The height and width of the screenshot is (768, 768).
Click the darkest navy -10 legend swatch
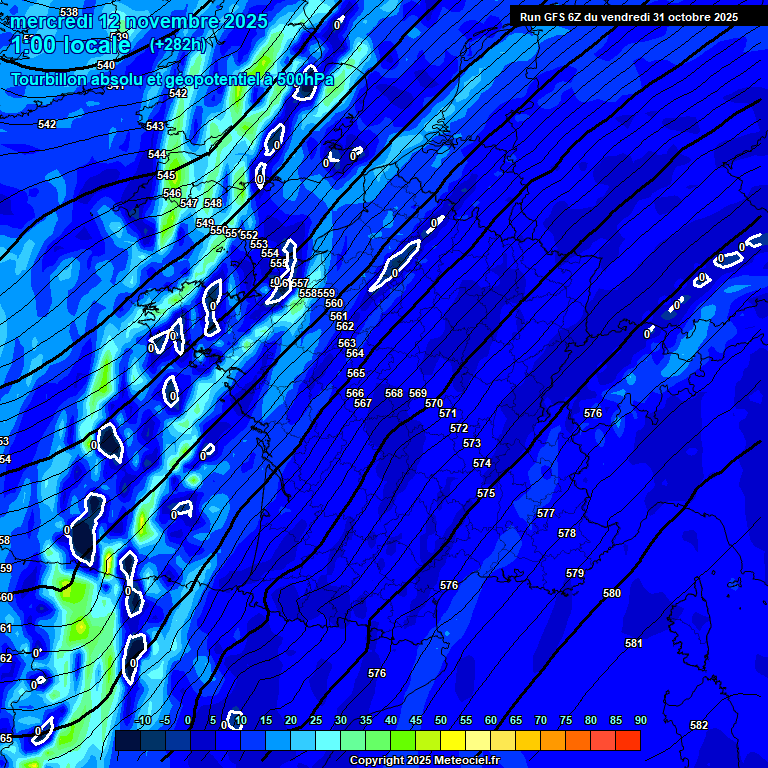[128, 741]
